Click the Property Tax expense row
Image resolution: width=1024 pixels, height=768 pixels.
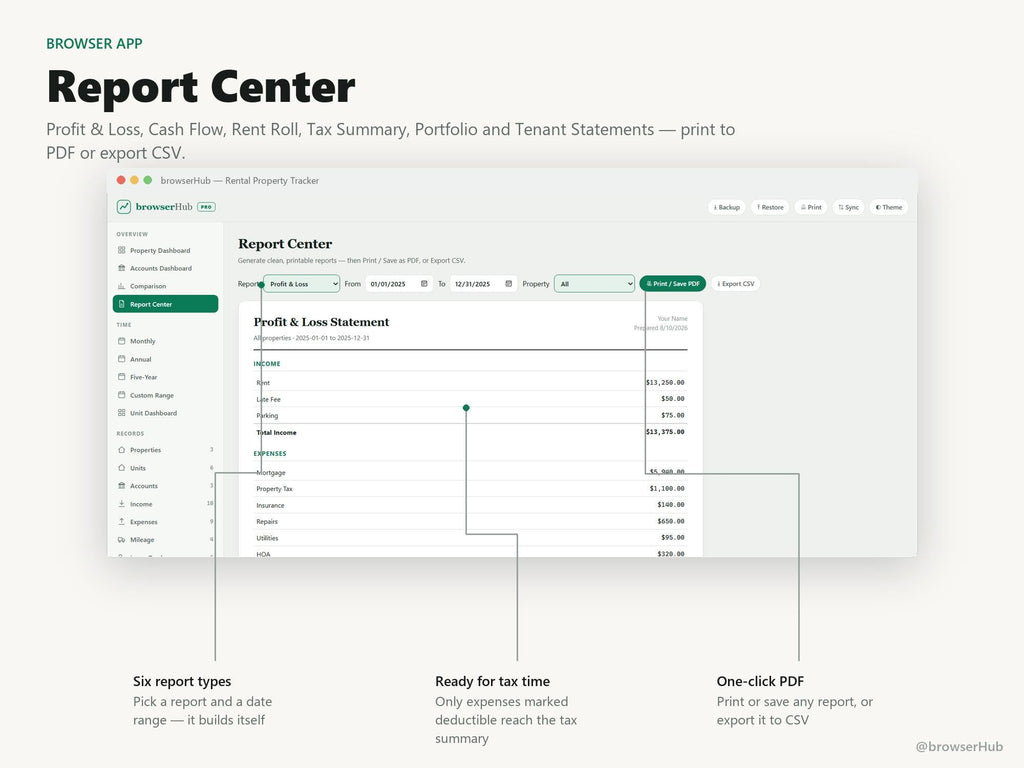(x=470, y=488)
